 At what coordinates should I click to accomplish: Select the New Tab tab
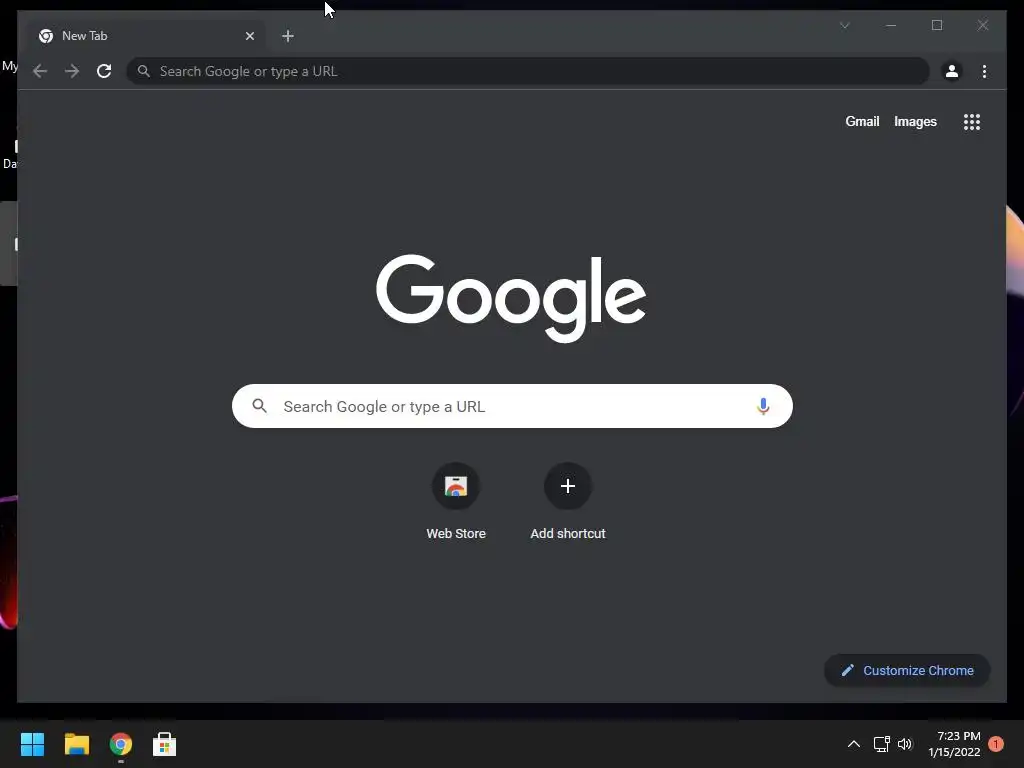[145, 36]
